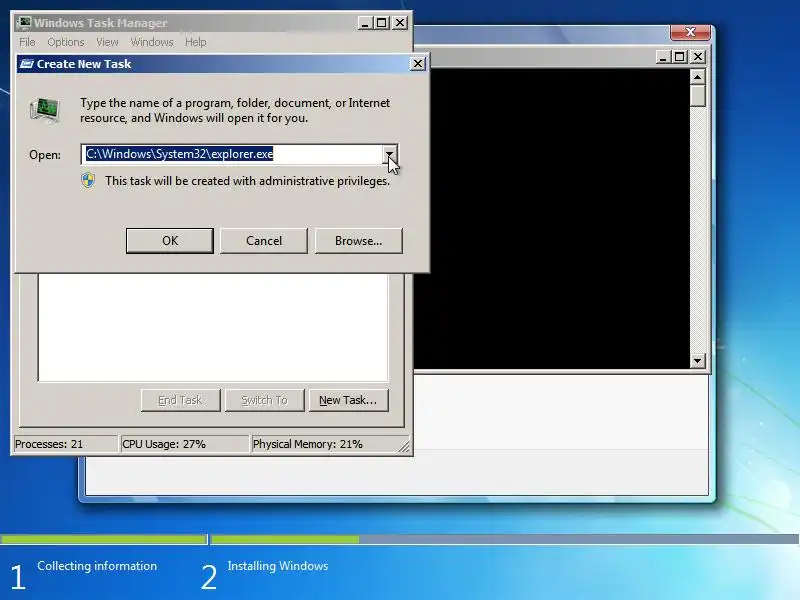Click the command prompt scrollbar thumb
The width and height of the screenshot is (800, 600).
[x=697, y=96]
